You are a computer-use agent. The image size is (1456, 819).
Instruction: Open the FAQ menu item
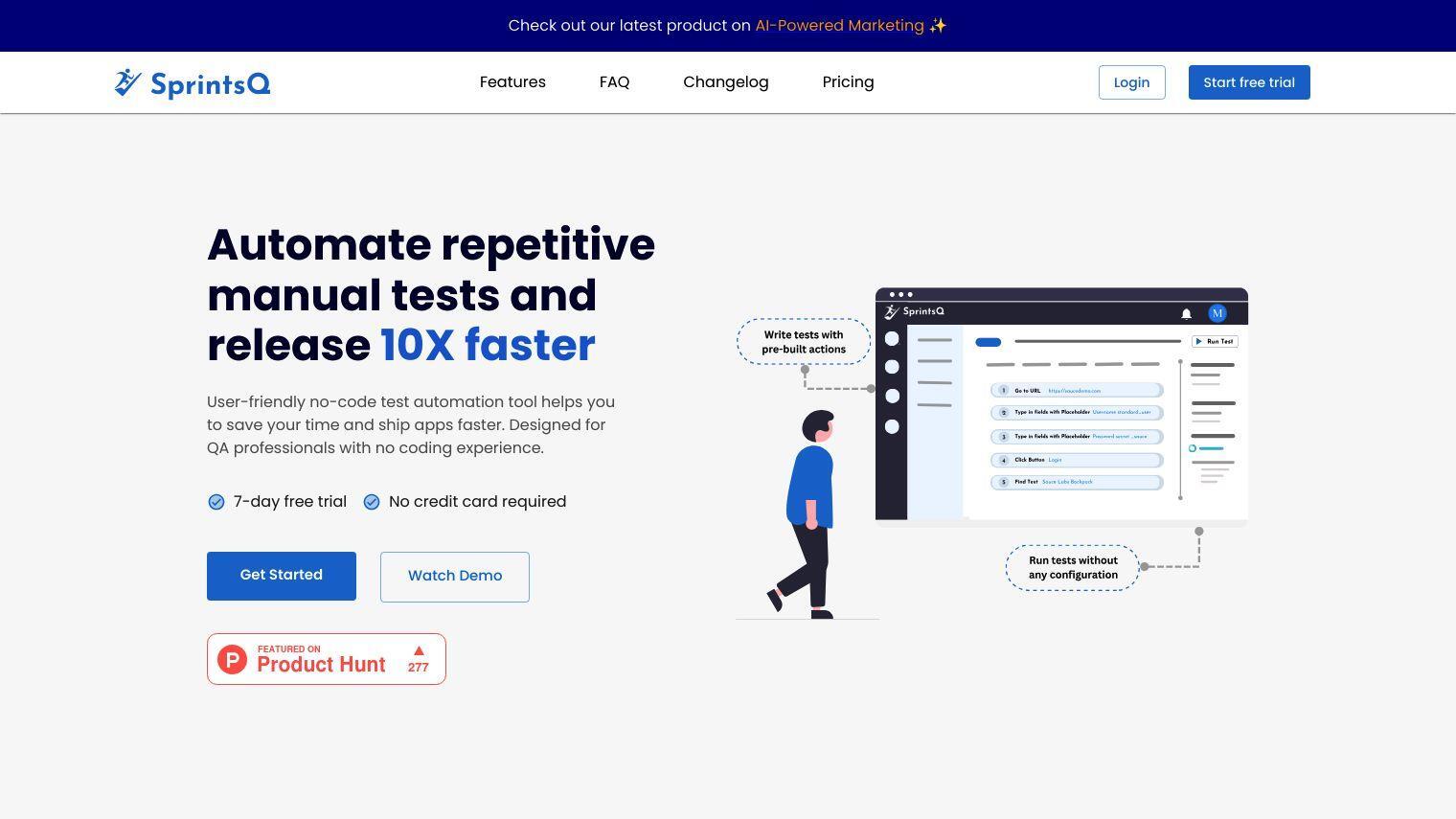coord(614,82)
